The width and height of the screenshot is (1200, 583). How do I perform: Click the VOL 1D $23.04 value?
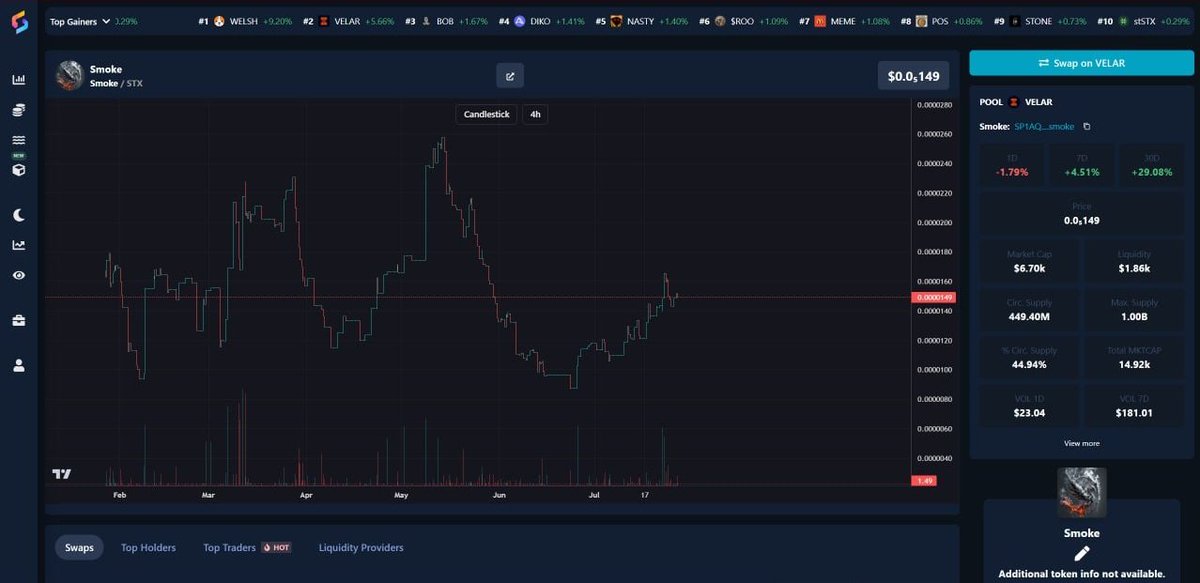(1029, 413)
